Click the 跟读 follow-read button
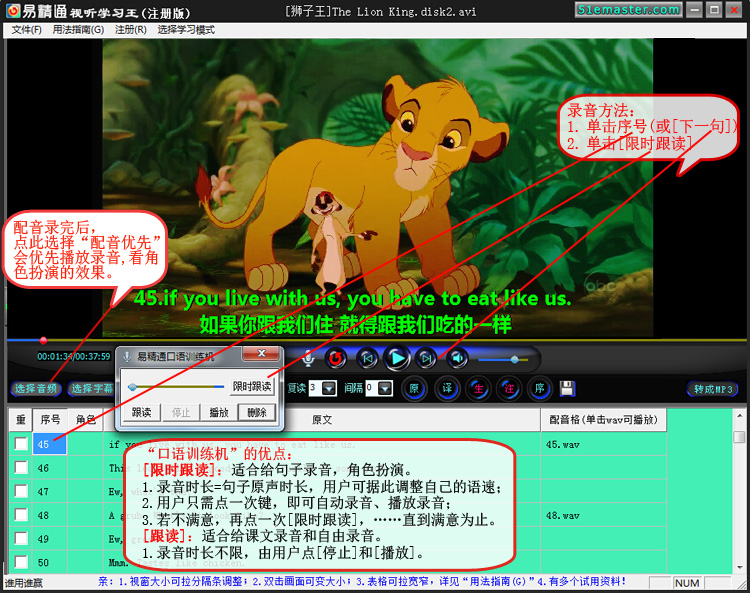The image size is (750, 593). 141,412
